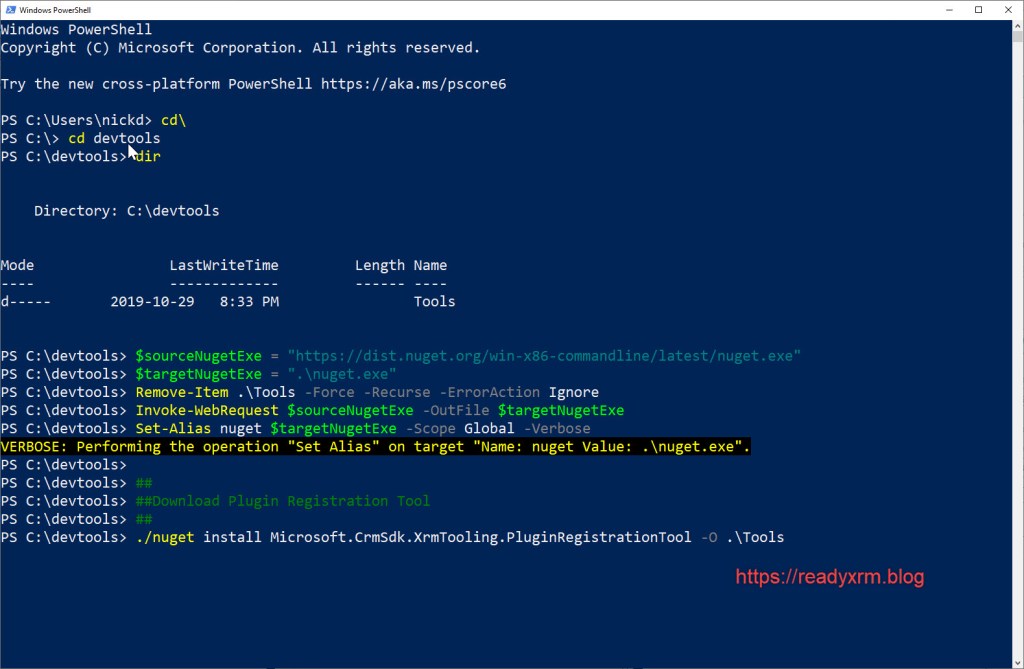This screenshot has height=669, width=1024.
Task: Click the LastWriteTime column header
Action: (x=223, y=265)
